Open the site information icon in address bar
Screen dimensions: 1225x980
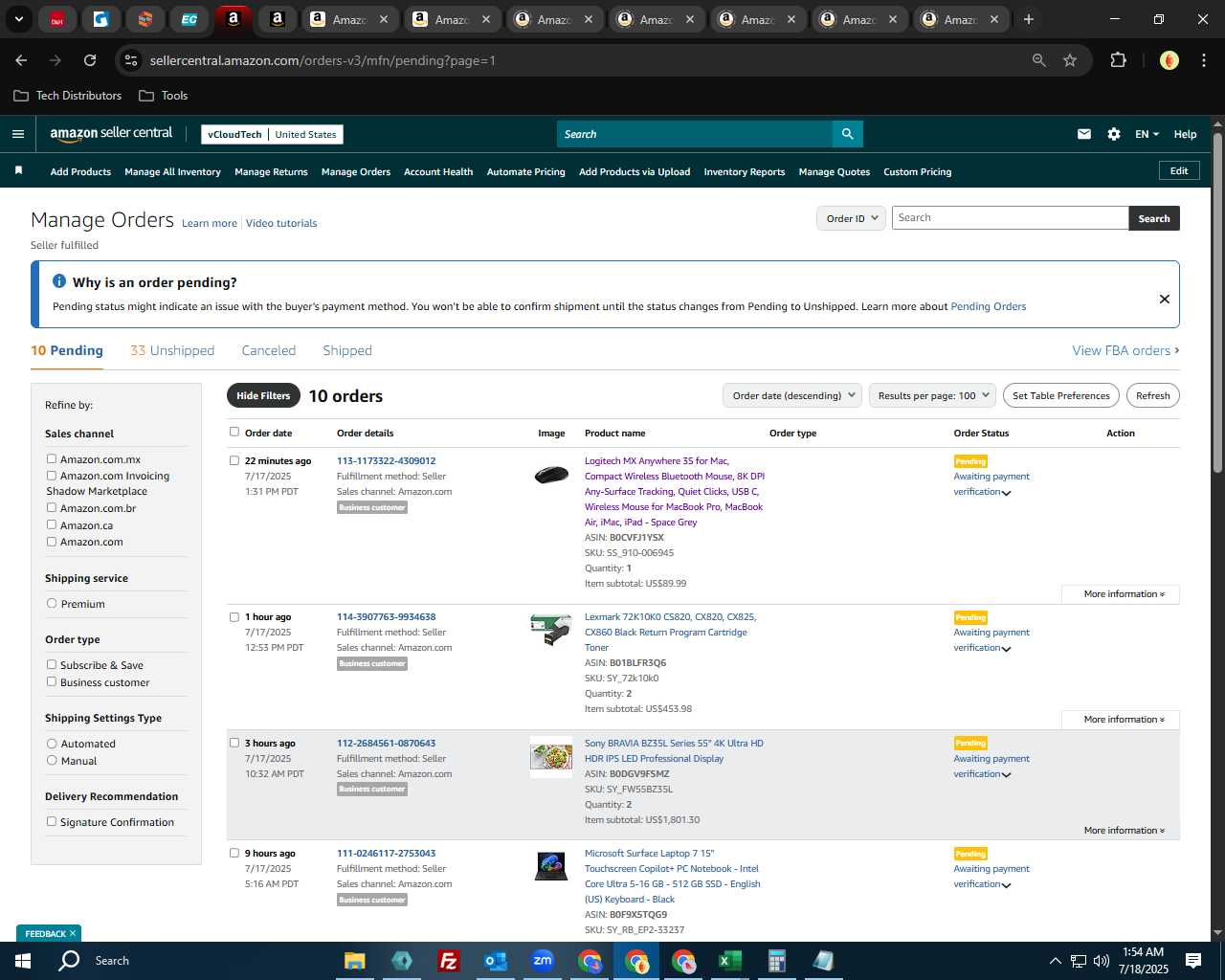(x=131, y=60)
